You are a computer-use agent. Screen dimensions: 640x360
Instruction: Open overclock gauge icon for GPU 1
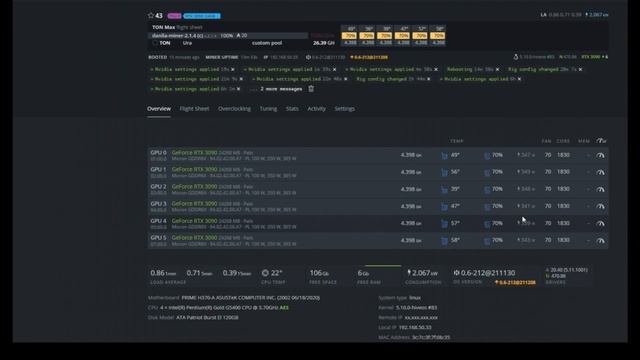point(600,172)
